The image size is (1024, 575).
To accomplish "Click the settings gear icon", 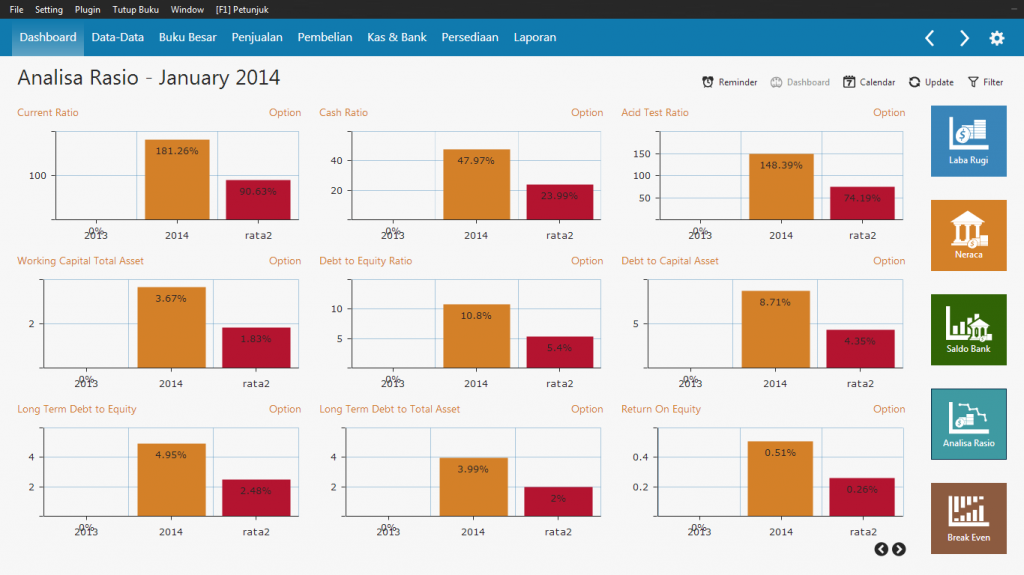I will pyautogui.click(x=996, y=38).
